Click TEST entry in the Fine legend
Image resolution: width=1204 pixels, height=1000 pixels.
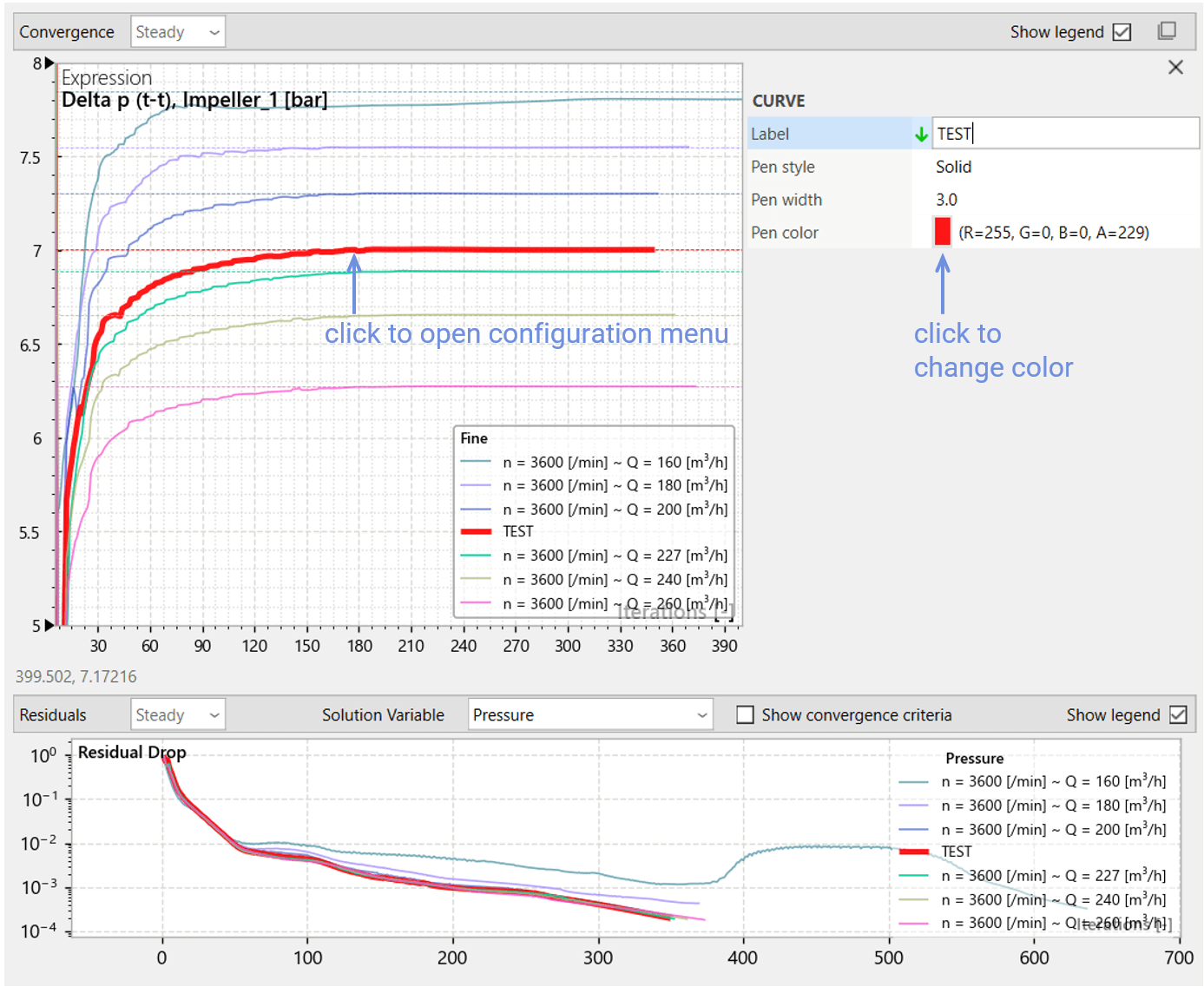497,531
